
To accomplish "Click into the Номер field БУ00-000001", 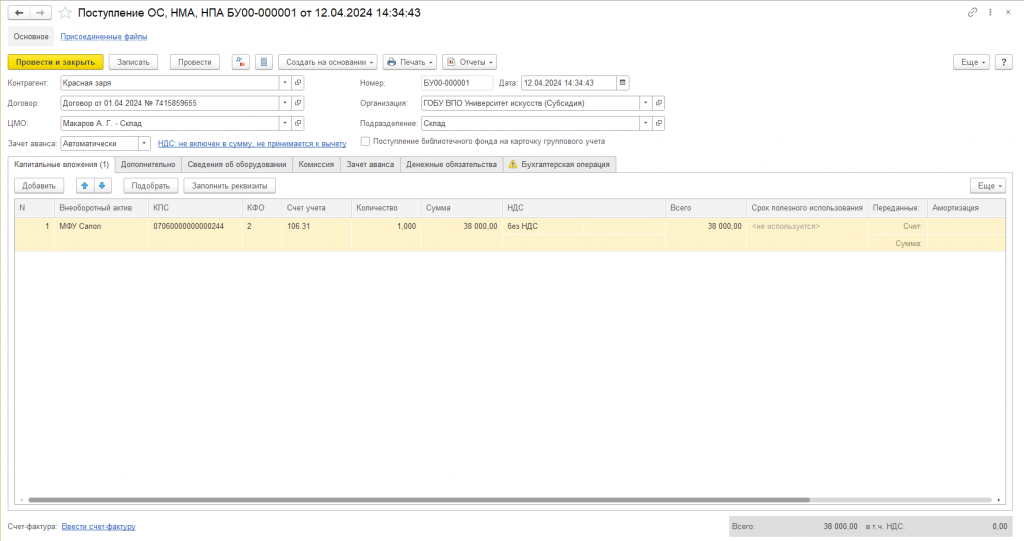I will pyautogui.click(x=456, y=83).
